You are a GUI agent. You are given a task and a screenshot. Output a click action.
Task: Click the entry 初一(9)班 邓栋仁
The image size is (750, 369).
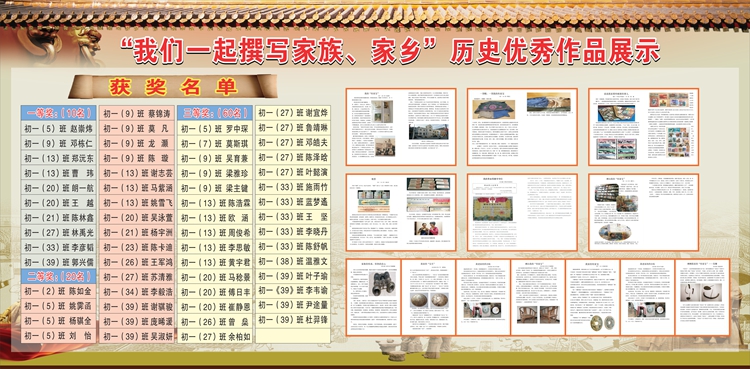point(58,143)
